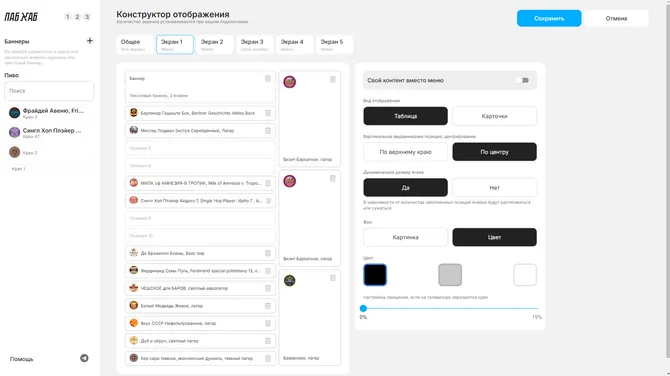Viewport: 670px width, 376px height.
Task: Add a new banner with the plus icon
Action: click(90, 41)
